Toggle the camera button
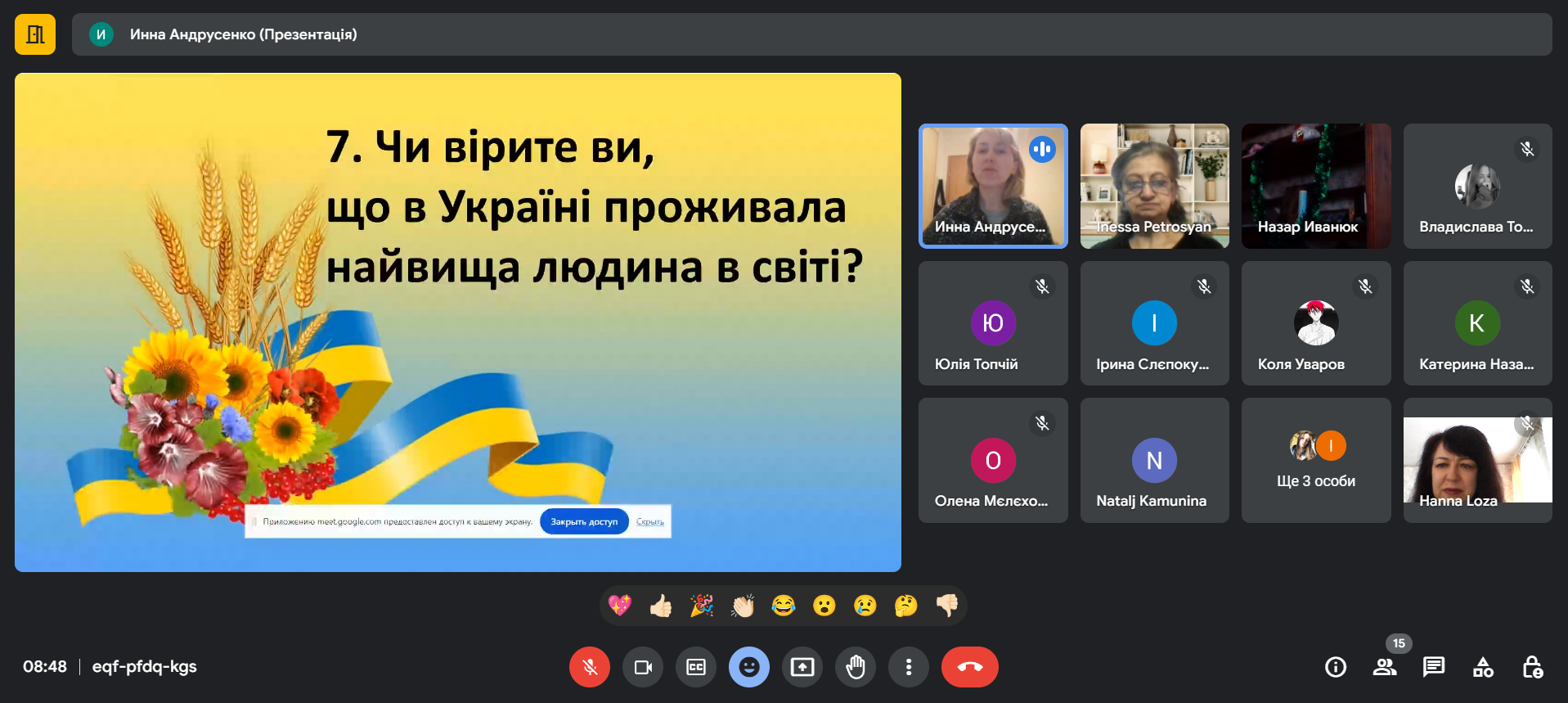 tap(643, 667)
